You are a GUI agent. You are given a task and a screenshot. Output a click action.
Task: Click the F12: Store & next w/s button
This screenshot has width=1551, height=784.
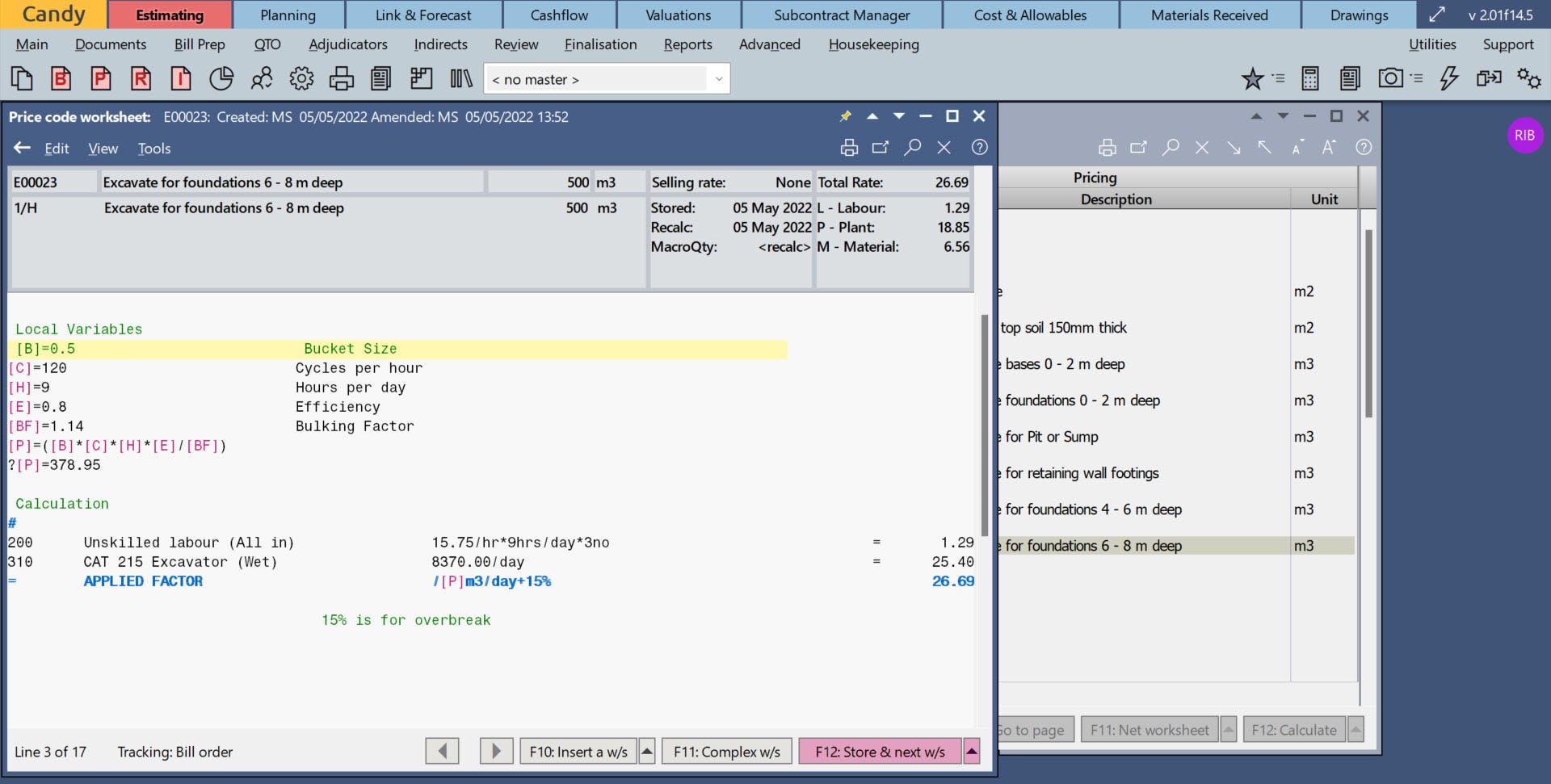(880, 752)
